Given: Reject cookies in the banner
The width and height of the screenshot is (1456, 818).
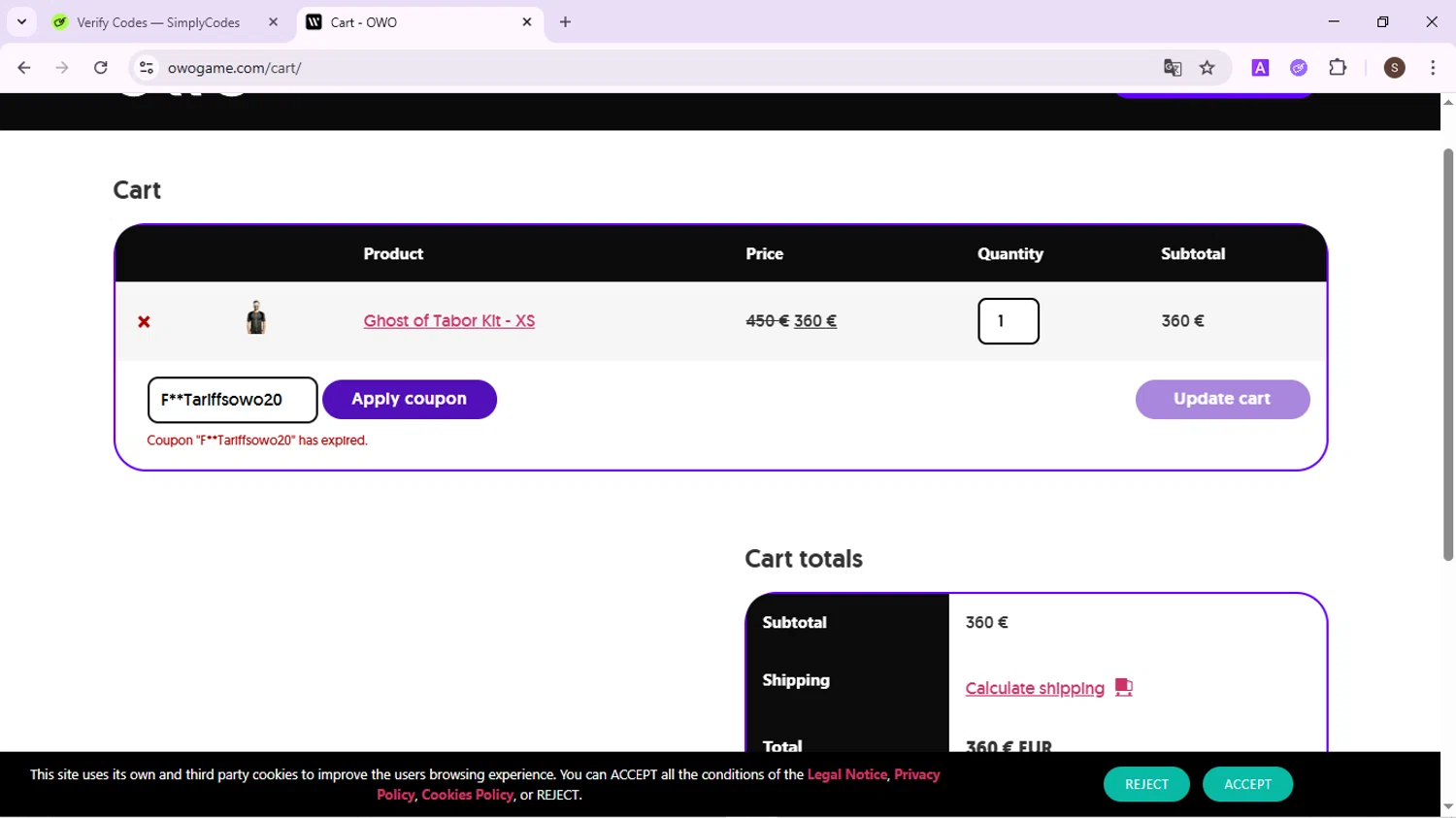Looking at the screenshot, I should (x=1146, y=784).
